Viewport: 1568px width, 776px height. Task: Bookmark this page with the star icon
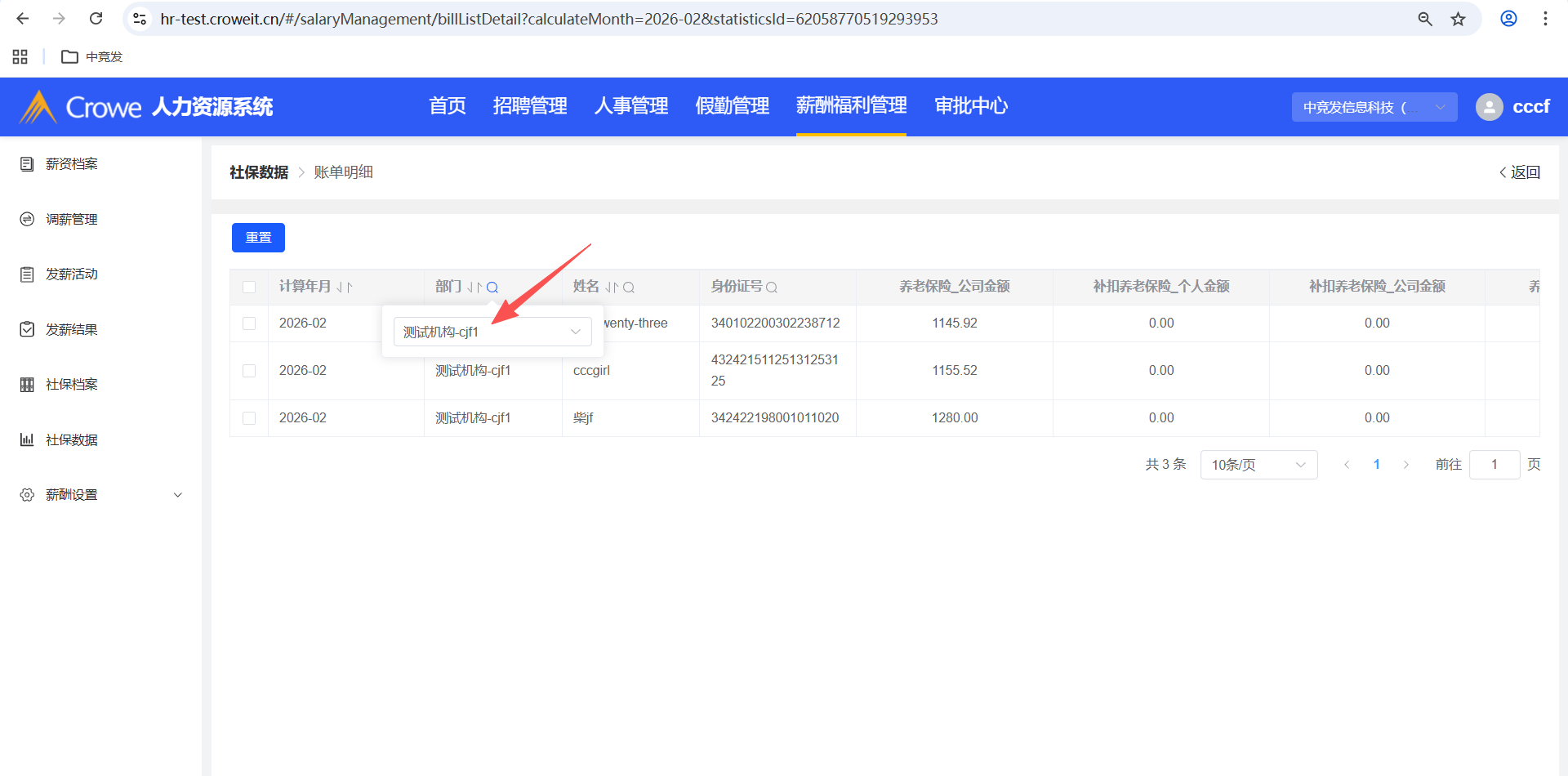coord(1458,19)
